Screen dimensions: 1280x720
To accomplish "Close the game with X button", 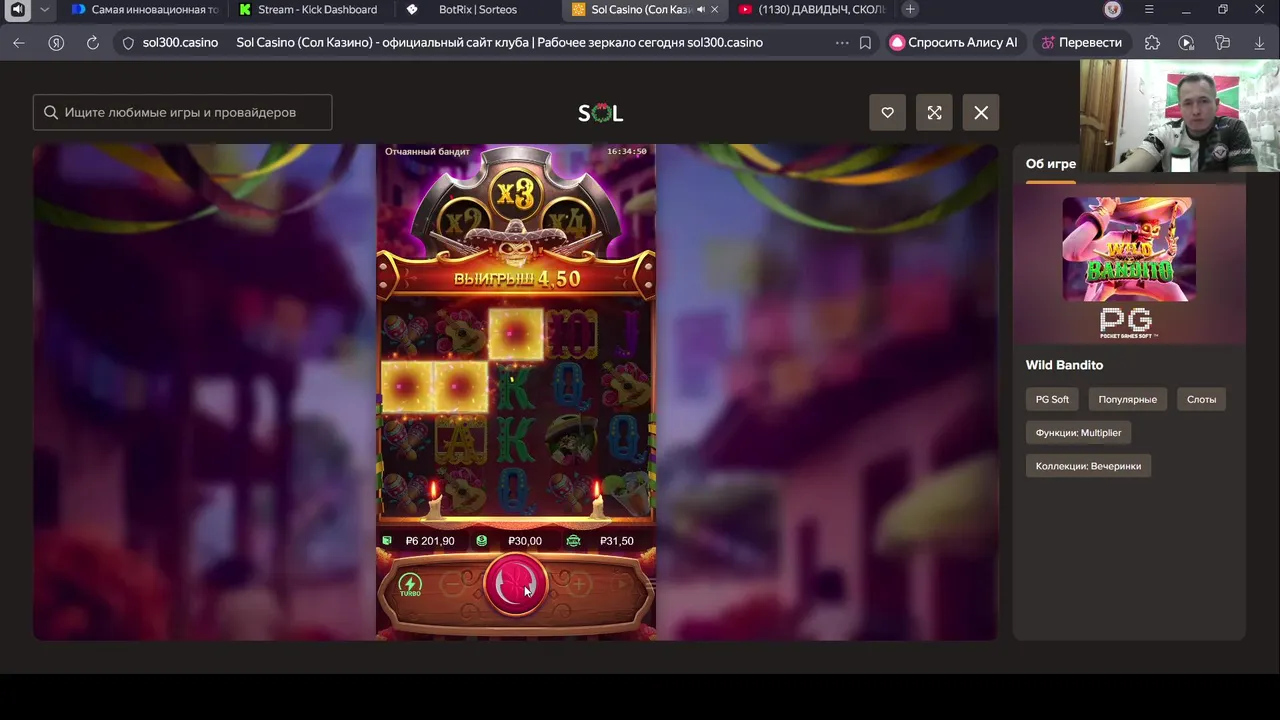I will (981, 113).
